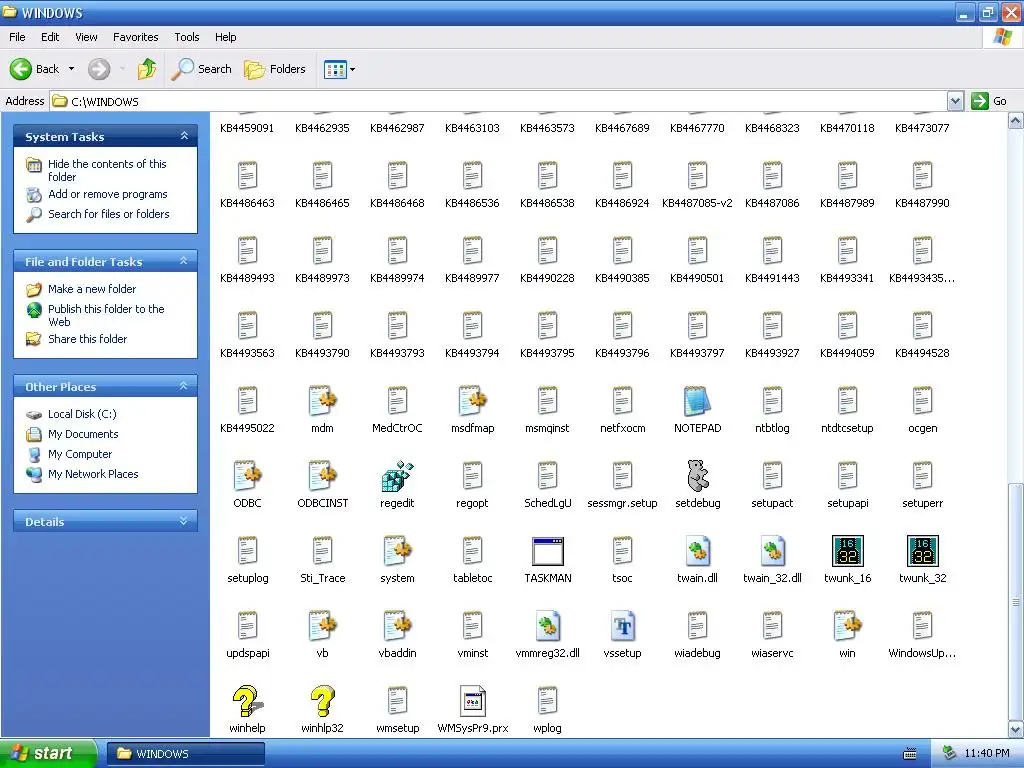Screen dimensions: 1024x768
Task: Click Make a new folder link
Action: [92, 289]
